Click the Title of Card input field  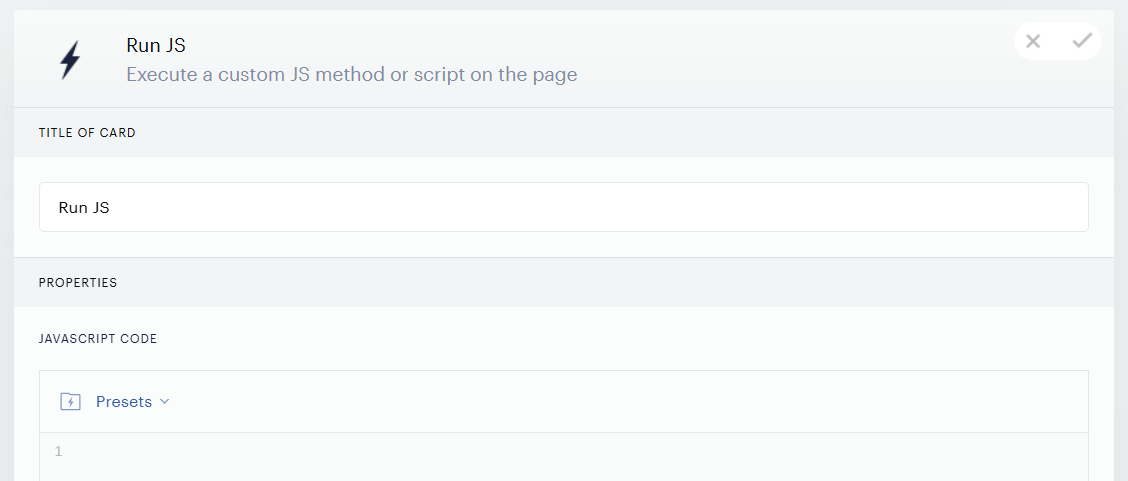click(x=563, y=207)
